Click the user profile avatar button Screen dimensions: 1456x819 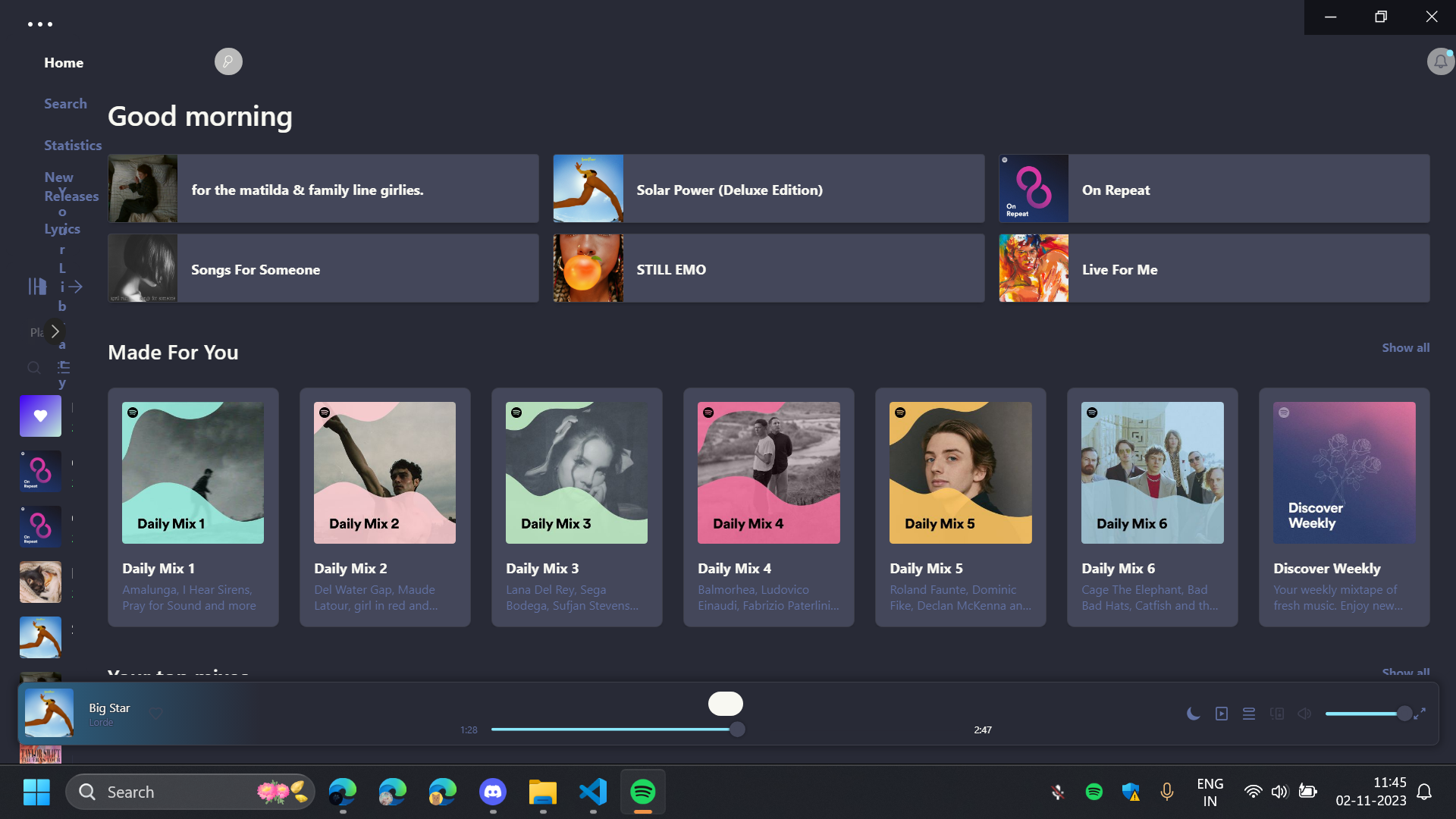[228, 61]
